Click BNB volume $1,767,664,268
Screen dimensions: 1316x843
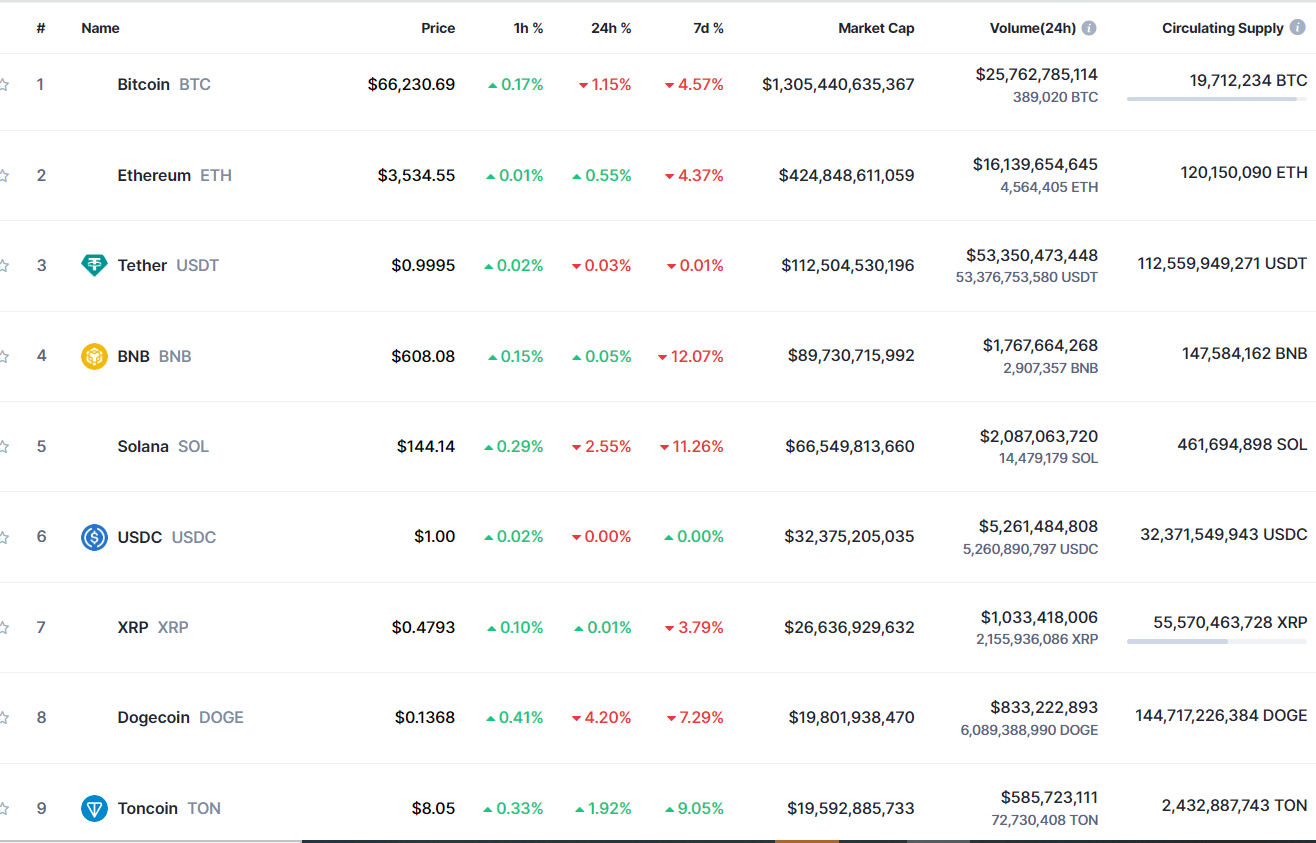1040,345
